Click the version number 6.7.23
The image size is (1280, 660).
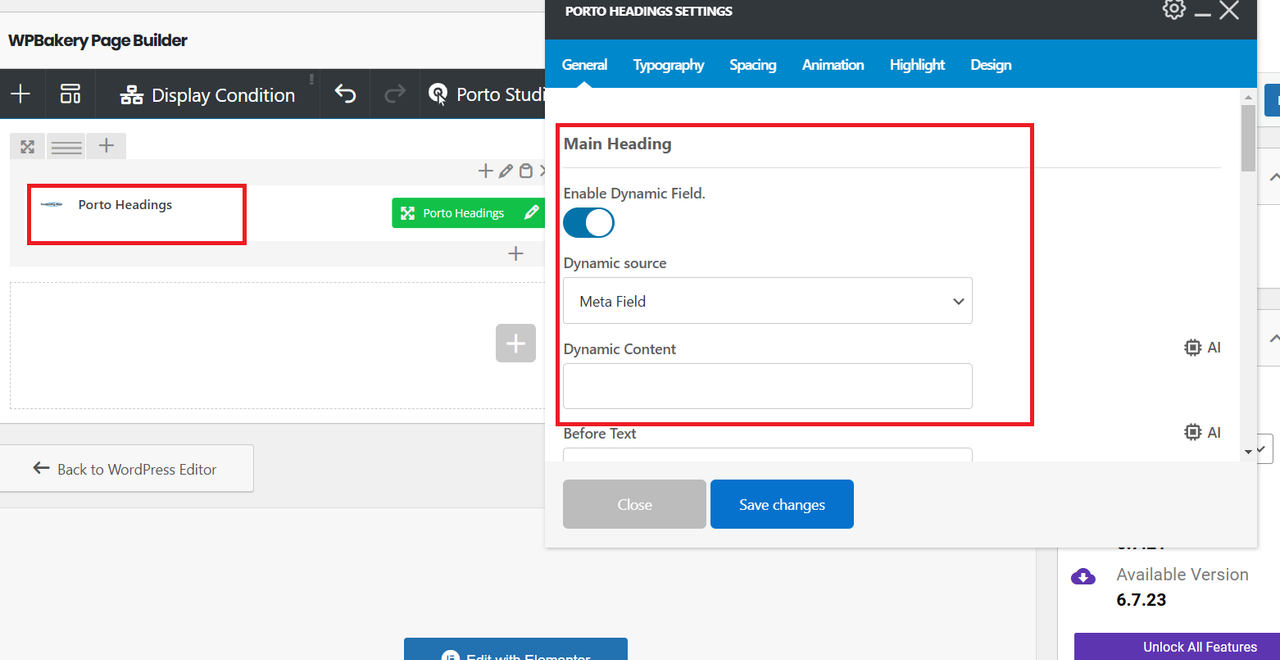point(1141,600)
